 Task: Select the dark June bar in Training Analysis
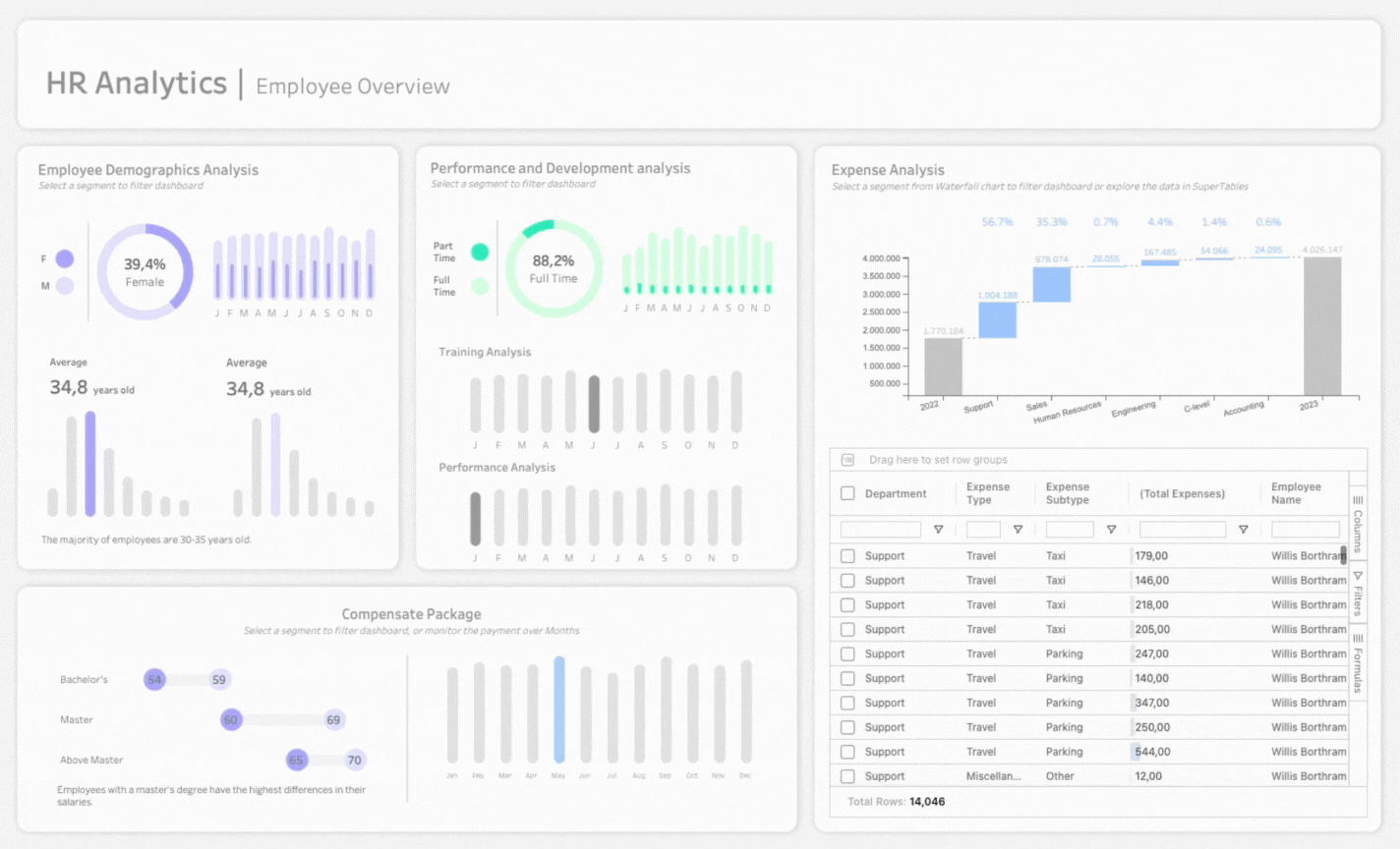point(594,403)
